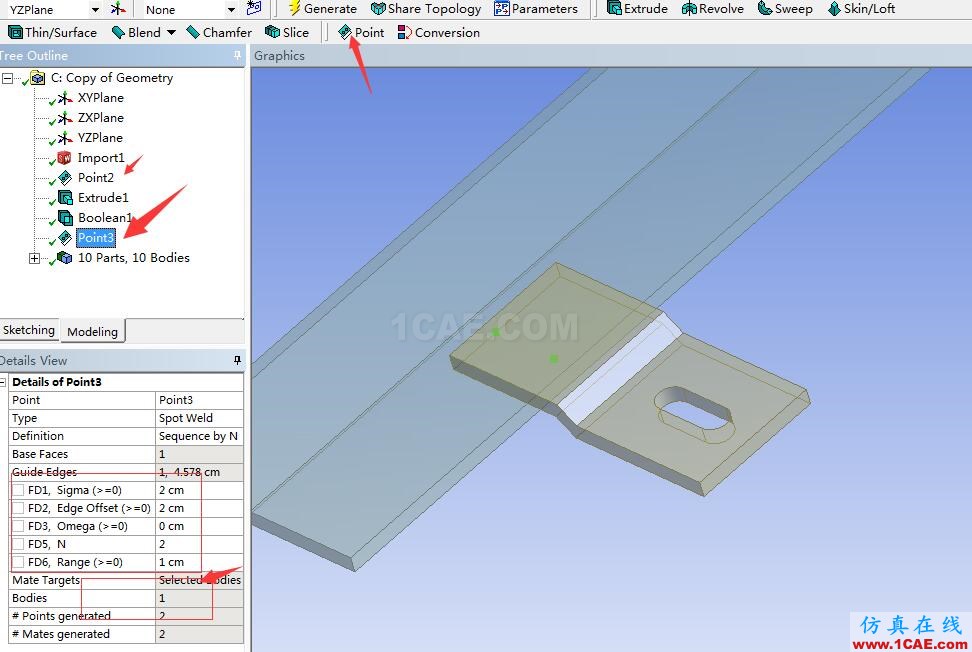Click the Conversion tool icon
The image size is (972, 652).
point(405,32)
